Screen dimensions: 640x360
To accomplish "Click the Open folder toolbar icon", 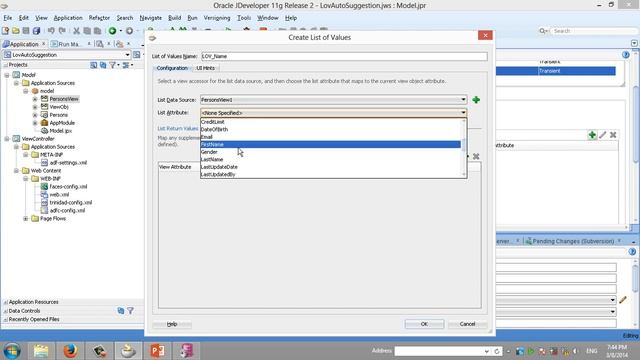I will pyautogui.click(x=16, y=31).
